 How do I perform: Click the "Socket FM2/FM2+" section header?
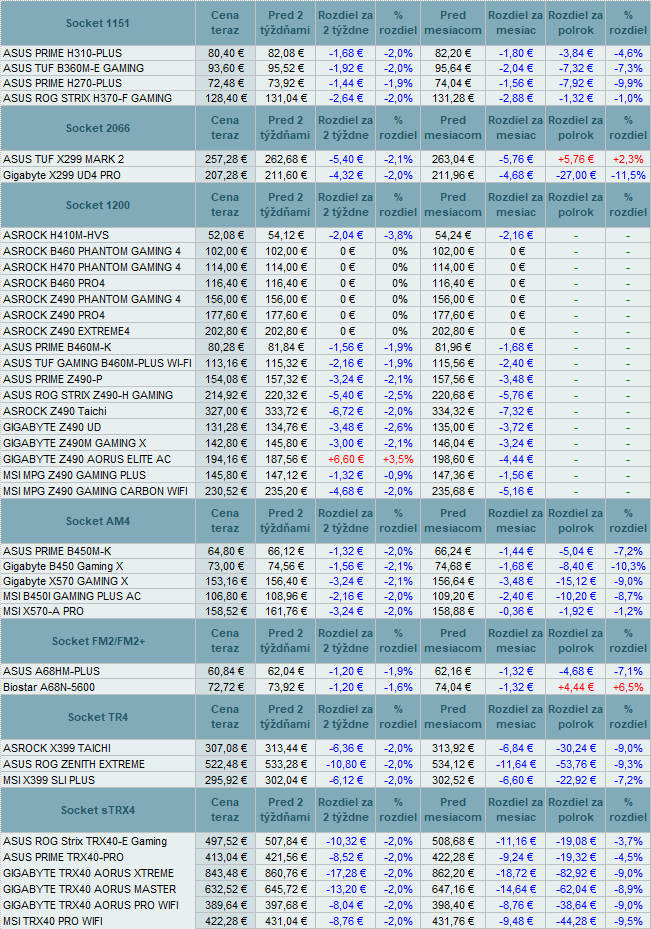click(98, 641)
